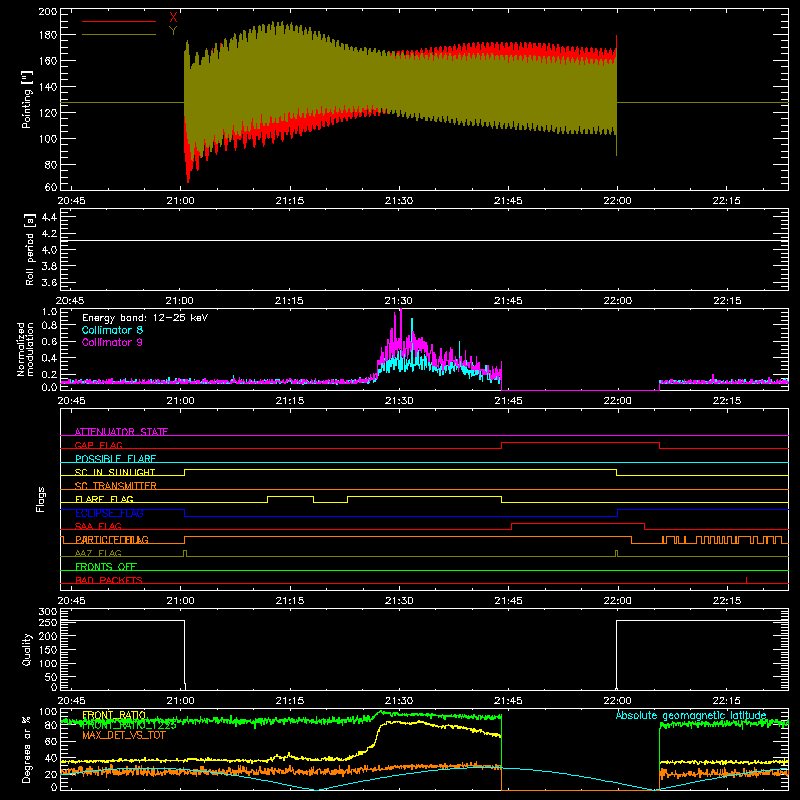Screen dimensions: 800x800
Task: Click the Flags axis title
Action: [41, 499]
